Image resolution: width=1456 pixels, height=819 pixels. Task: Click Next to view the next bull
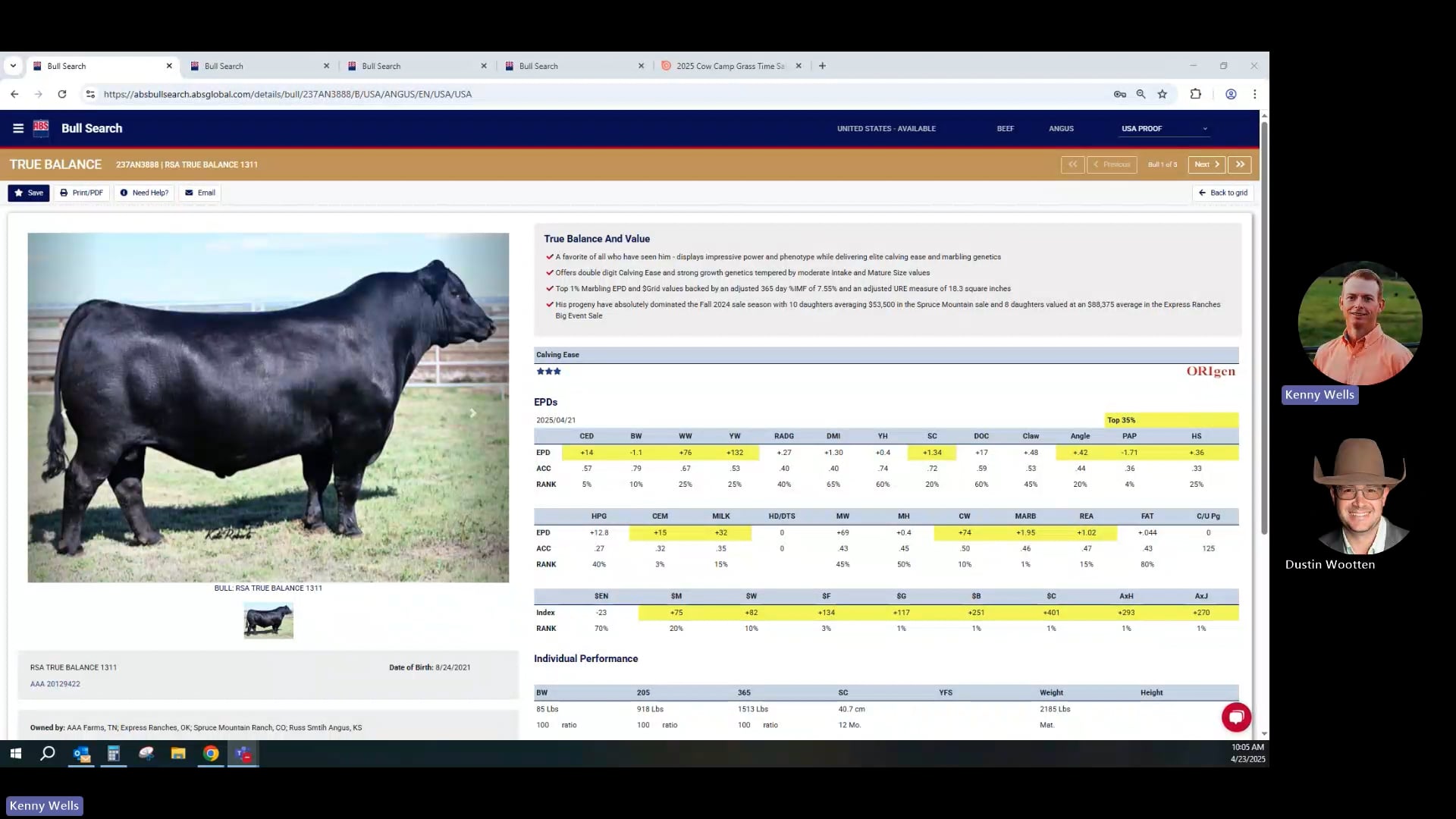[x=1205, y=165]
